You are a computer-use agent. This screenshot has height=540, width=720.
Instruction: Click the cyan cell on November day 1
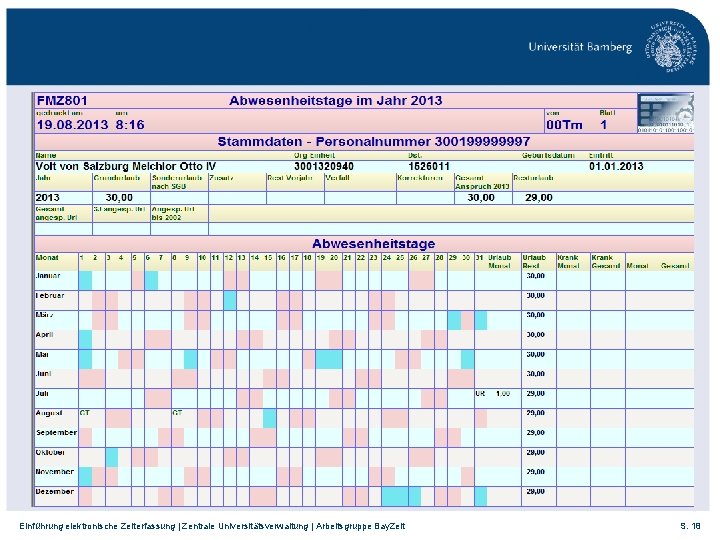point(85,477)
